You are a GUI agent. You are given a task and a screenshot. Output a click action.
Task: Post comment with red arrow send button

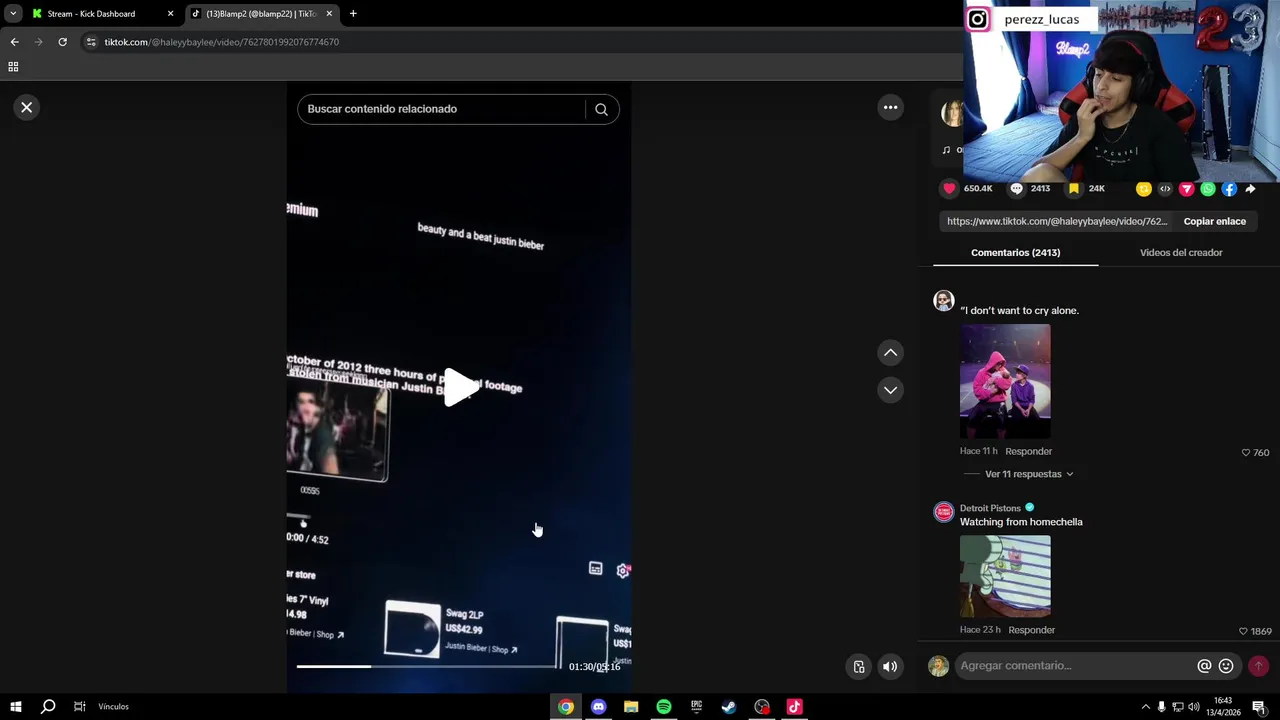point(1258,666)
